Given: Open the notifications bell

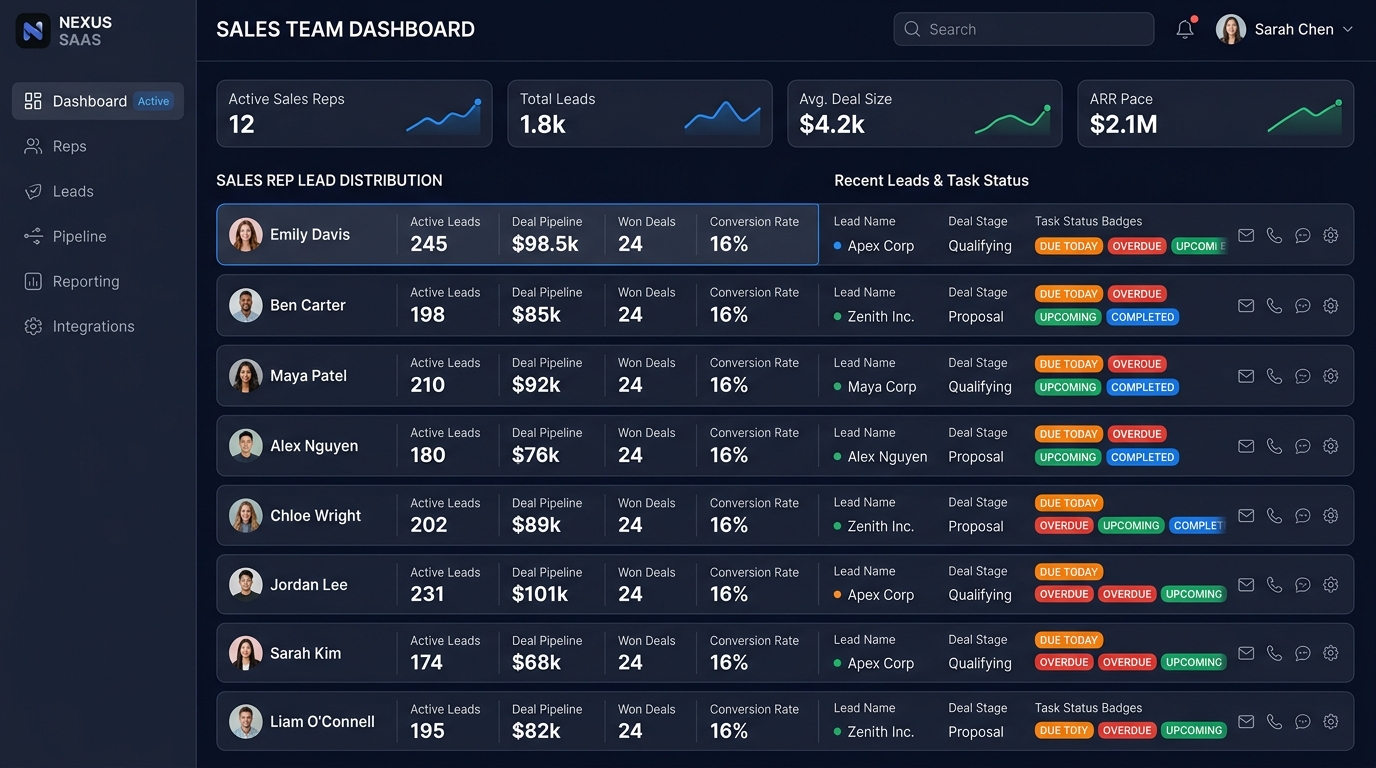Looking at the screenshot, I should point(1185,29).
